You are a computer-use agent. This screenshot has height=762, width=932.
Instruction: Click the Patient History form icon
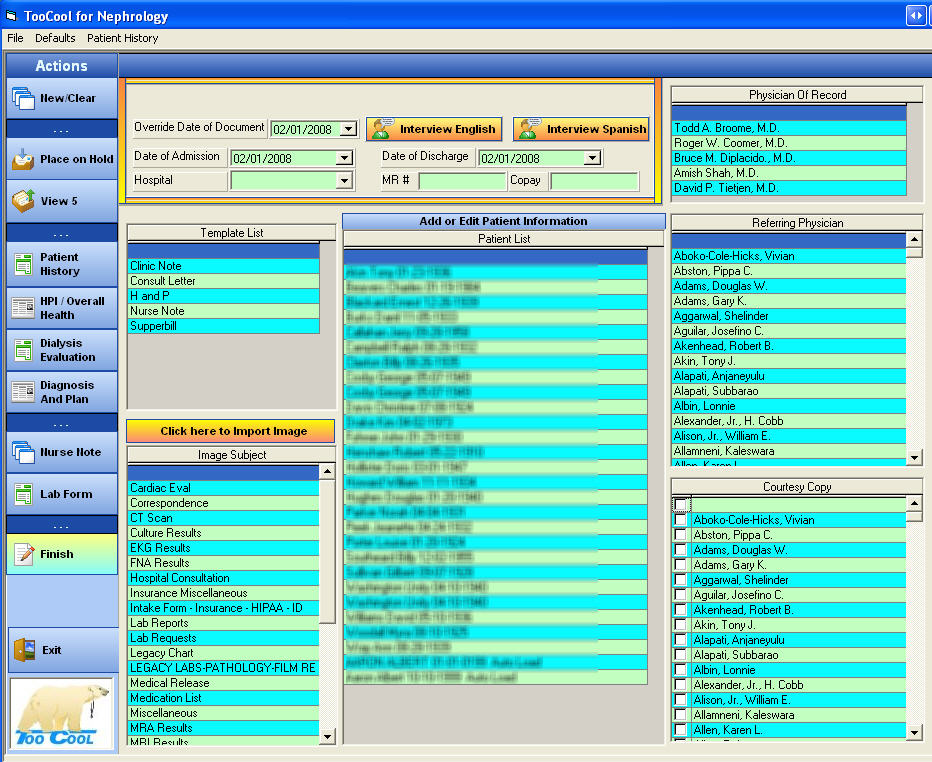coord(23,264)
